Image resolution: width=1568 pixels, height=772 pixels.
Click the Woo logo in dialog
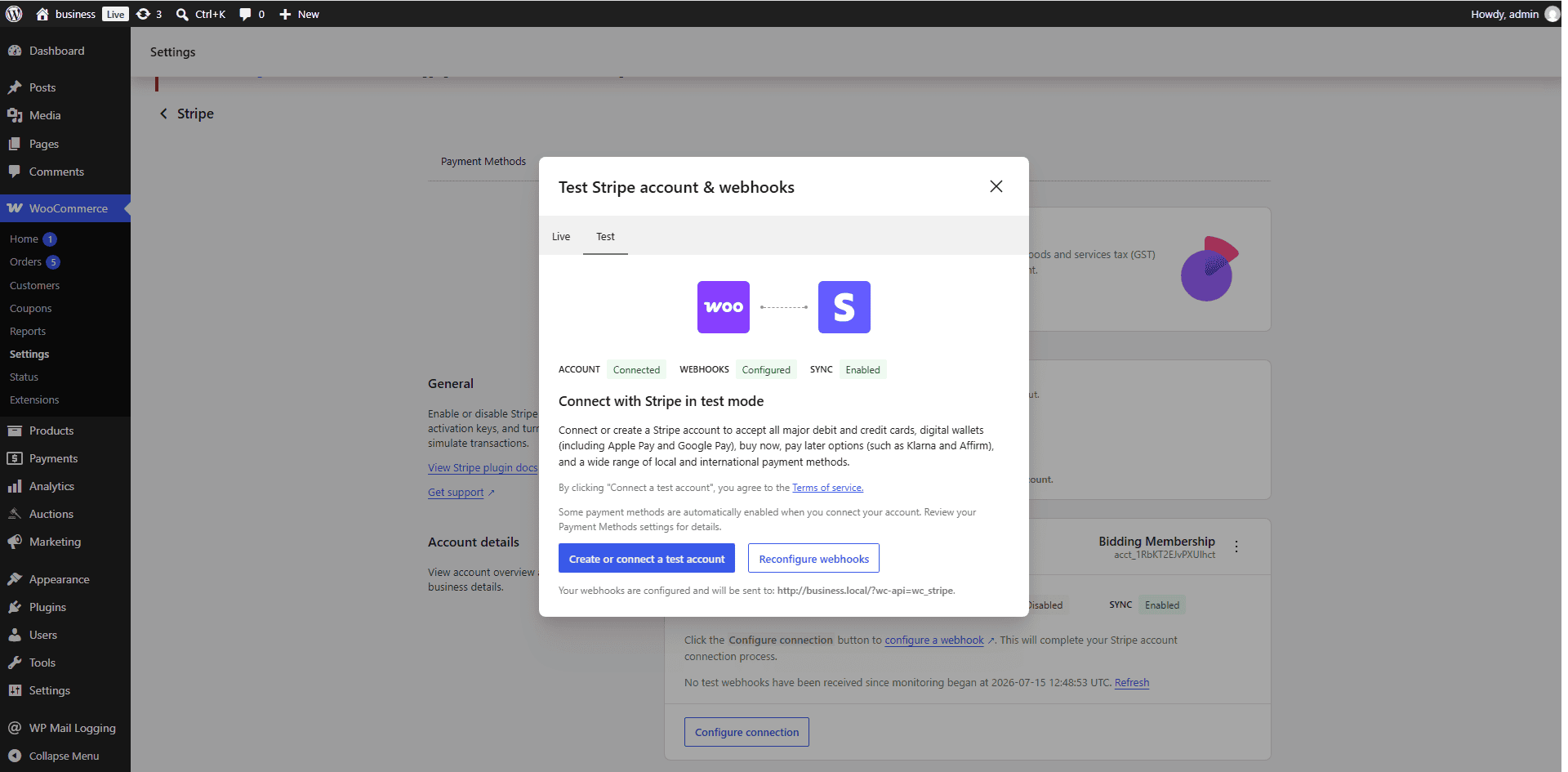724,307
